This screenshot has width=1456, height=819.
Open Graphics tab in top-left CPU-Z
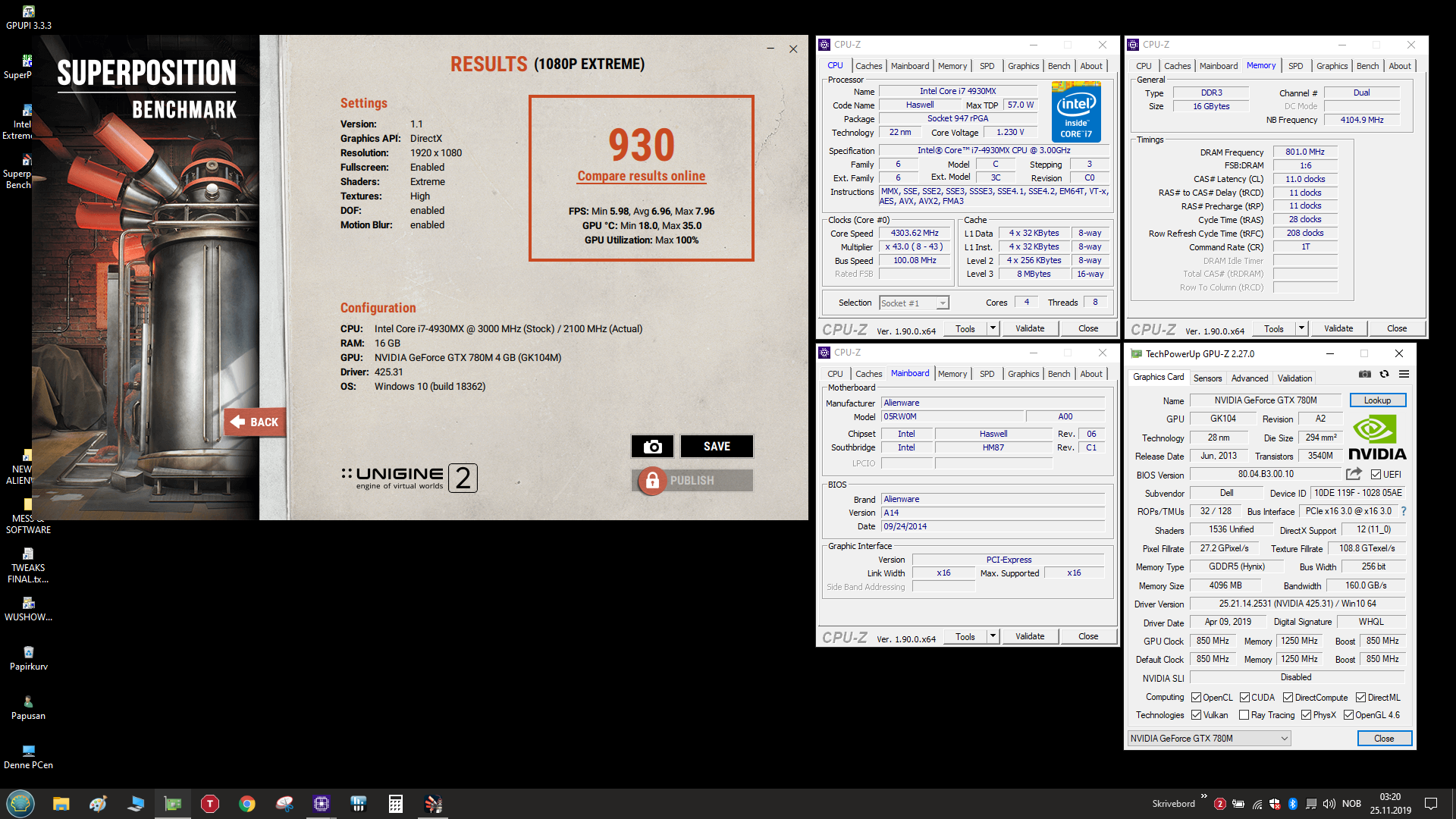click(x=1023, y=66)
